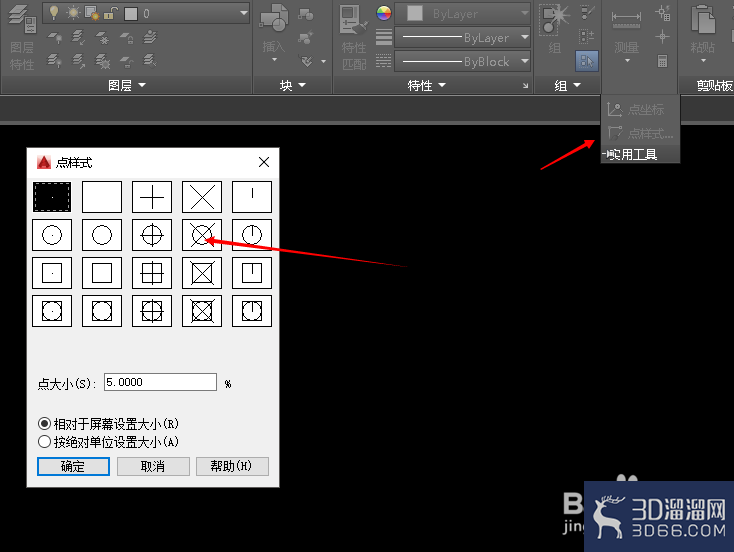
Task: Open the 点坐标 menu entry
Action: (x=636, y=110)
